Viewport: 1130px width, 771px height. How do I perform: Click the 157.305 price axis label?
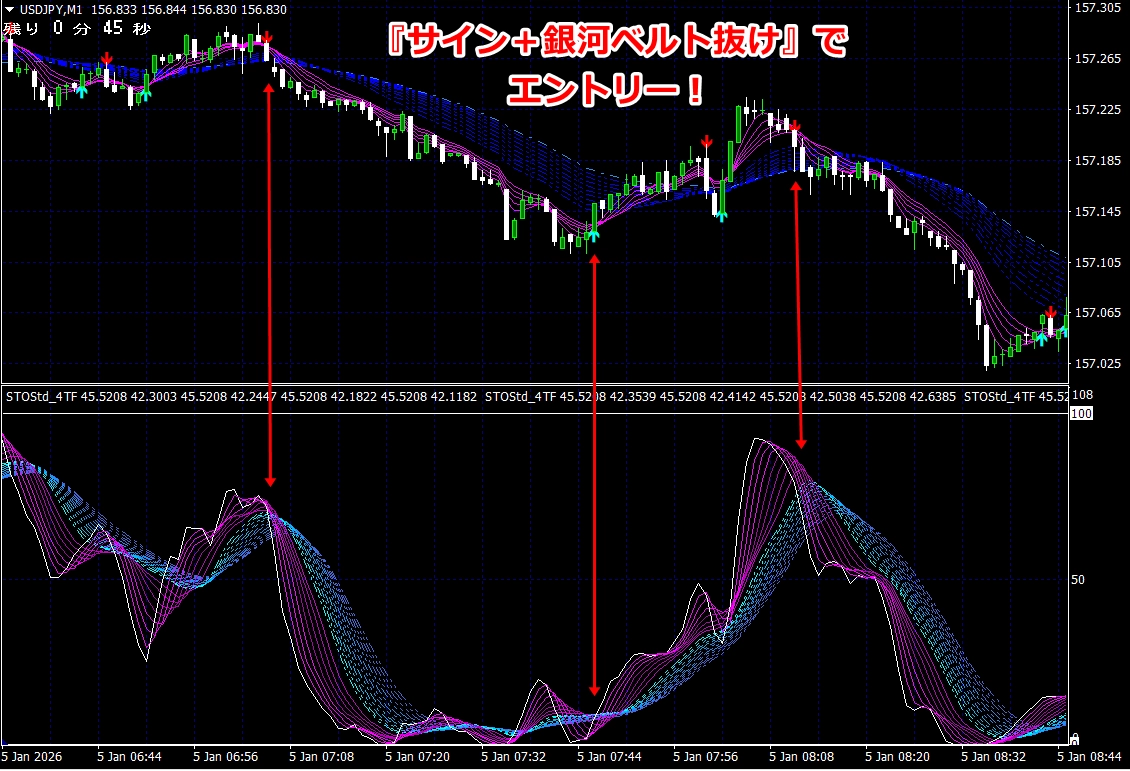pyautogui.click(x=1099, y=8)
